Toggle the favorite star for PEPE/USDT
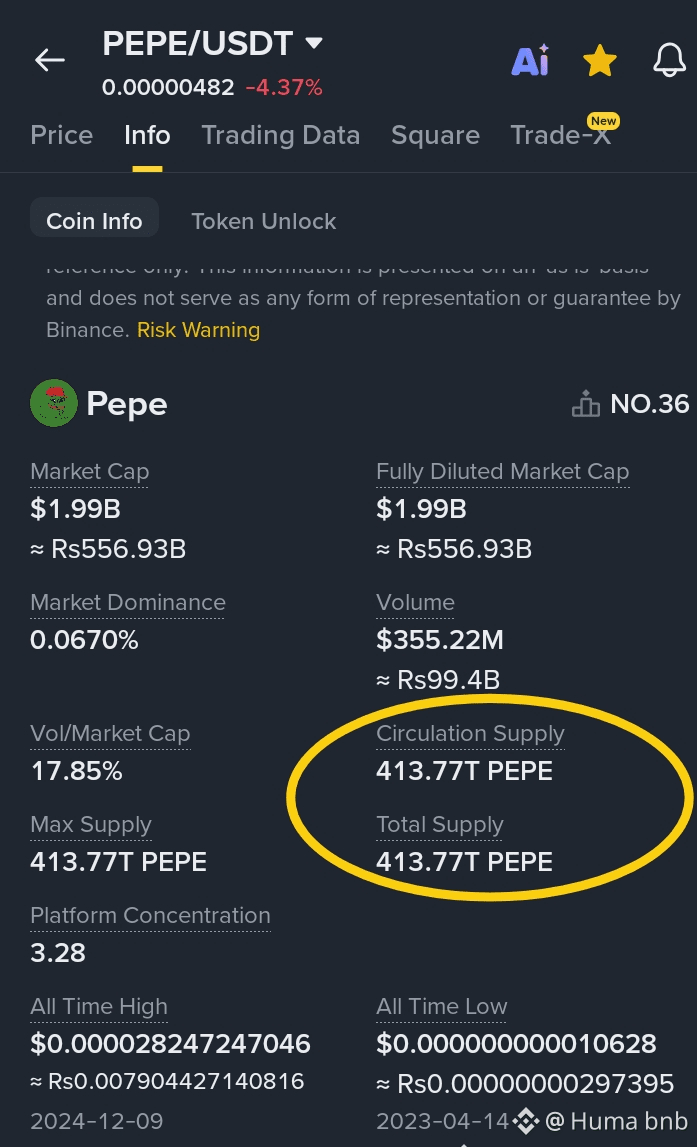Screen dimensions: 697x1147 [600, 60]
